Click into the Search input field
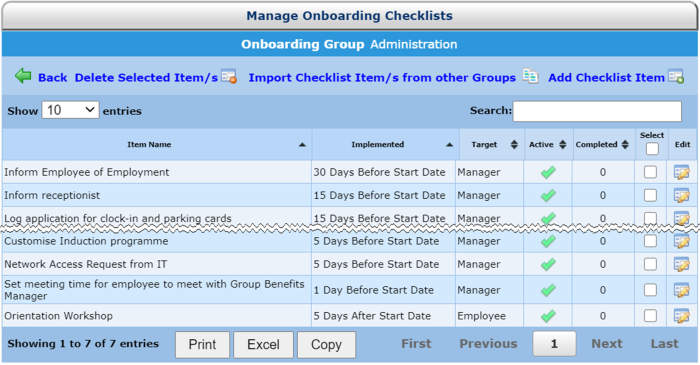The image size is (700, 365). (x=597, y=111)
